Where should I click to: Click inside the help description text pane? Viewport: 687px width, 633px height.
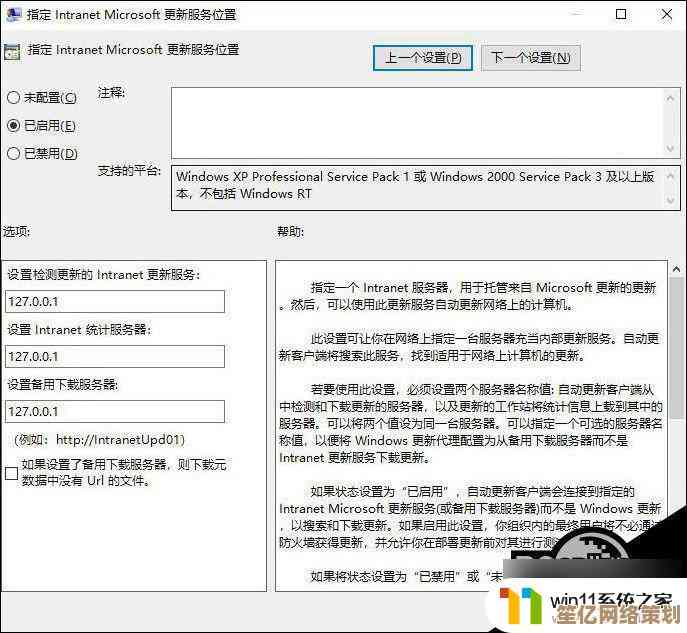(468, 420)
